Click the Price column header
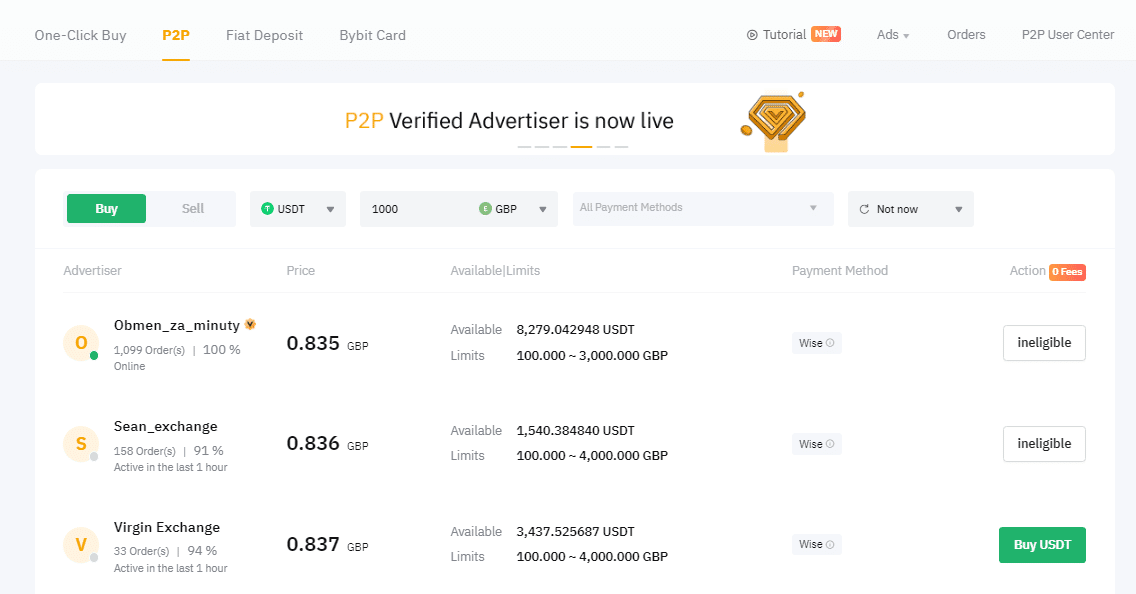 301,270
